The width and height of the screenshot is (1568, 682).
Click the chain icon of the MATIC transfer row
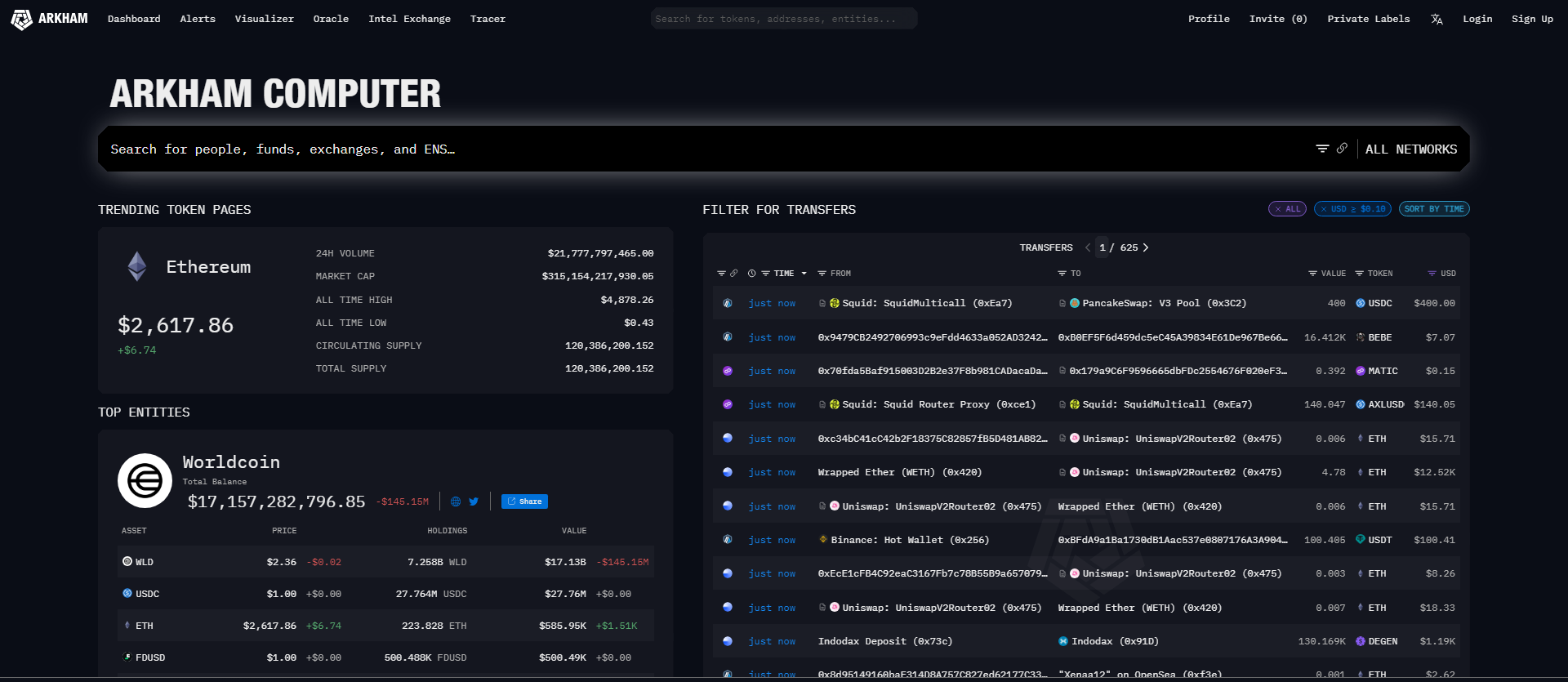pyautogui.click(x=728, y=371)
